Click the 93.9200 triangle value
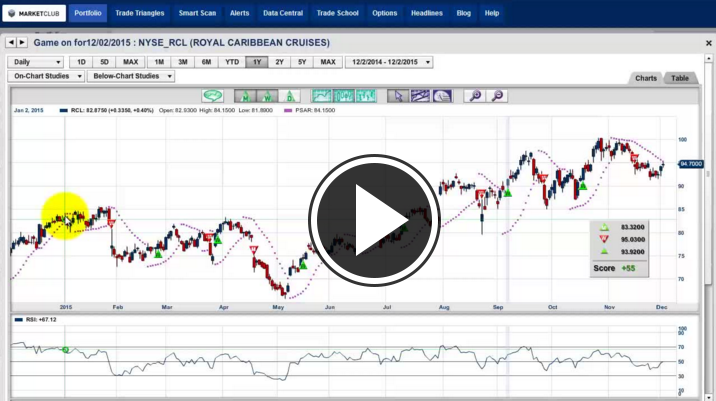716x401 pixels. (633, 252)
